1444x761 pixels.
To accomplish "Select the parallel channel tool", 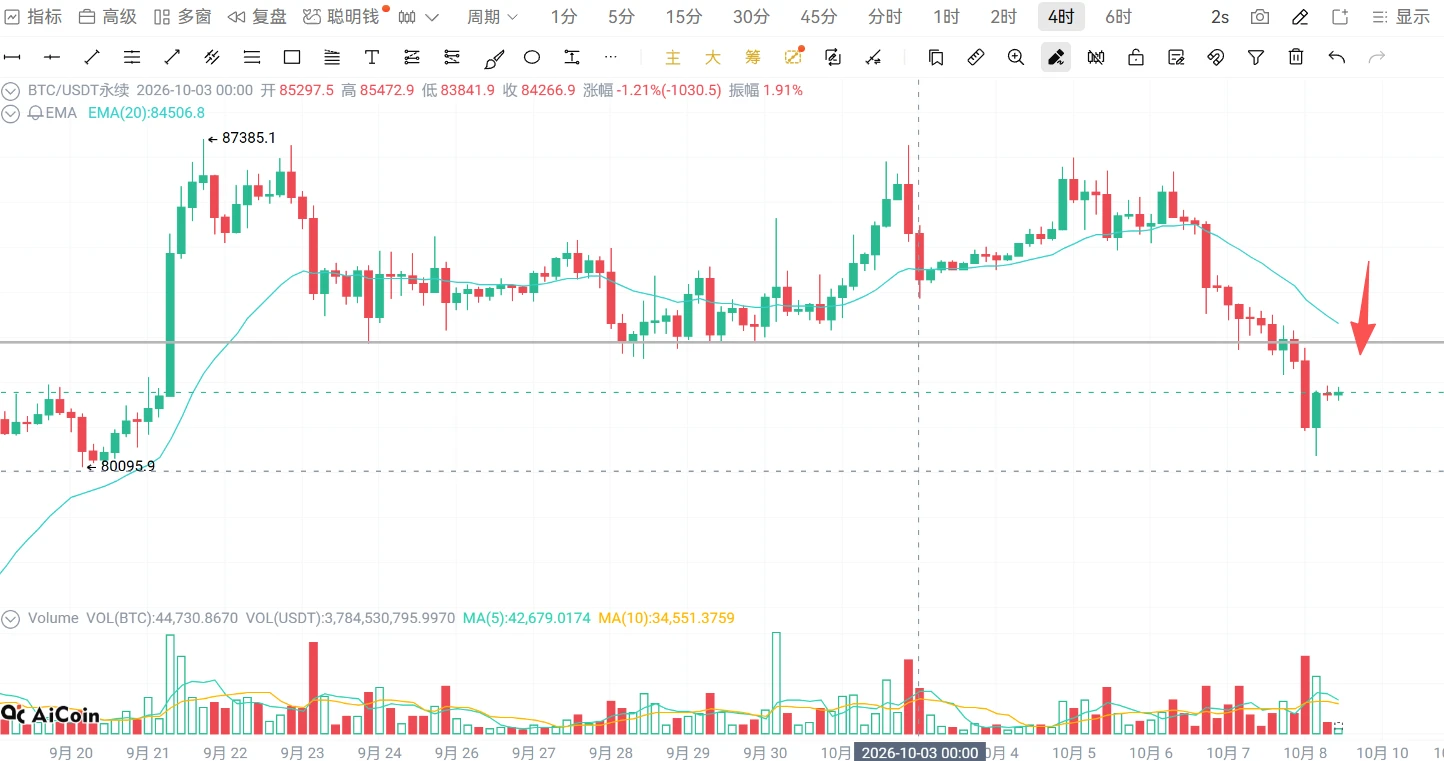I will point(212,57).
